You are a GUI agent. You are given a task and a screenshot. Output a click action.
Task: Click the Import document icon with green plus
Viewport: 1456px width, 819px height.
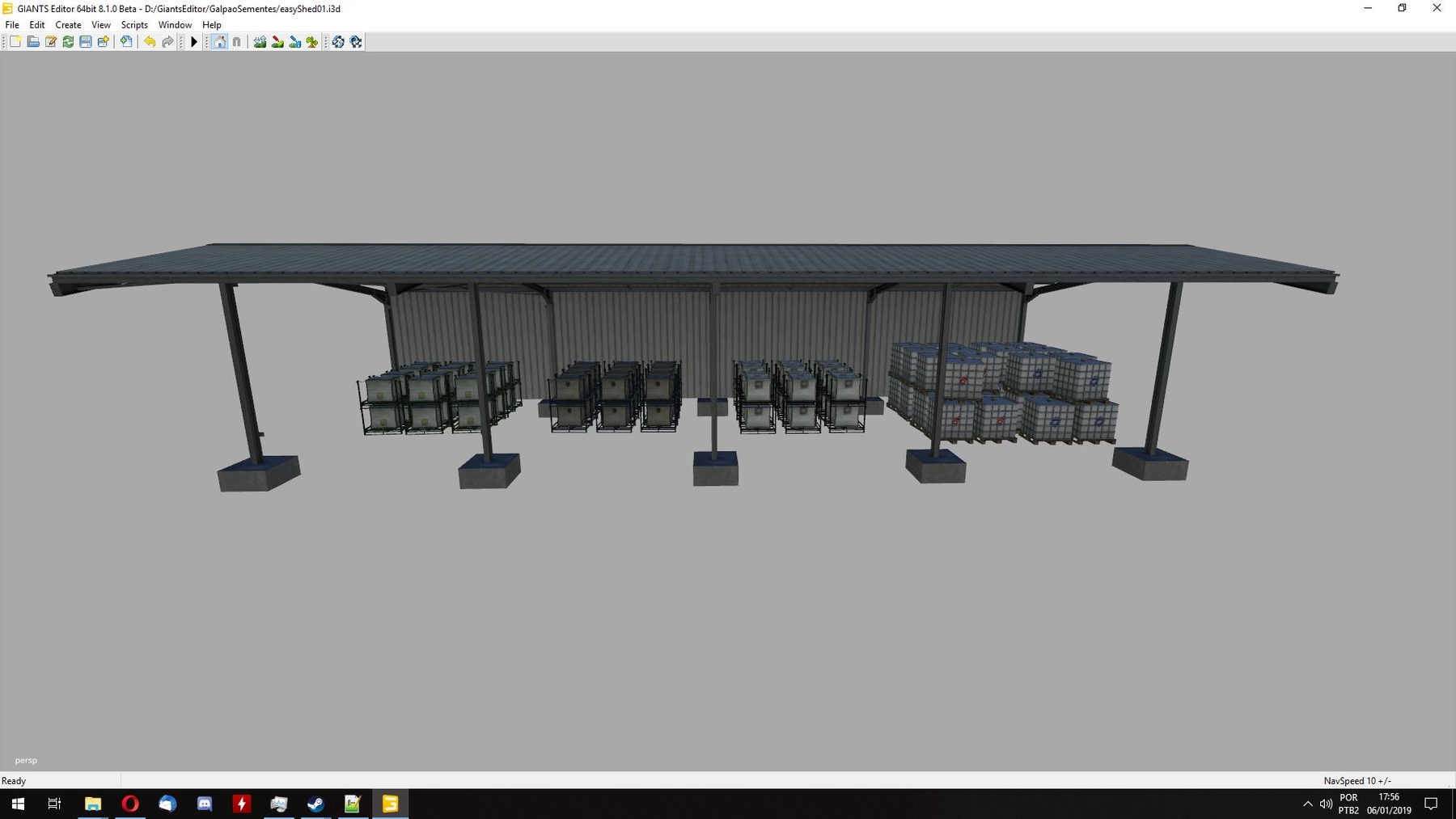click(126, 42)
